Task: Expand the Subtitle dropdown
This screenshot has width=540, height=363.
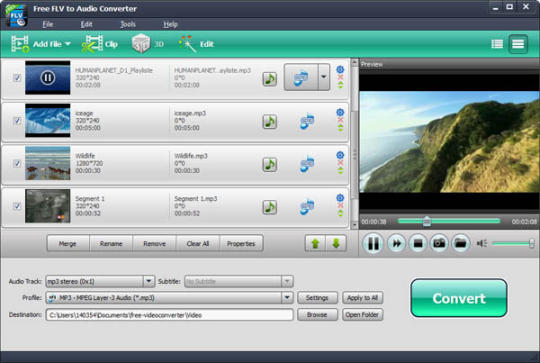Action: coord(287,281)
